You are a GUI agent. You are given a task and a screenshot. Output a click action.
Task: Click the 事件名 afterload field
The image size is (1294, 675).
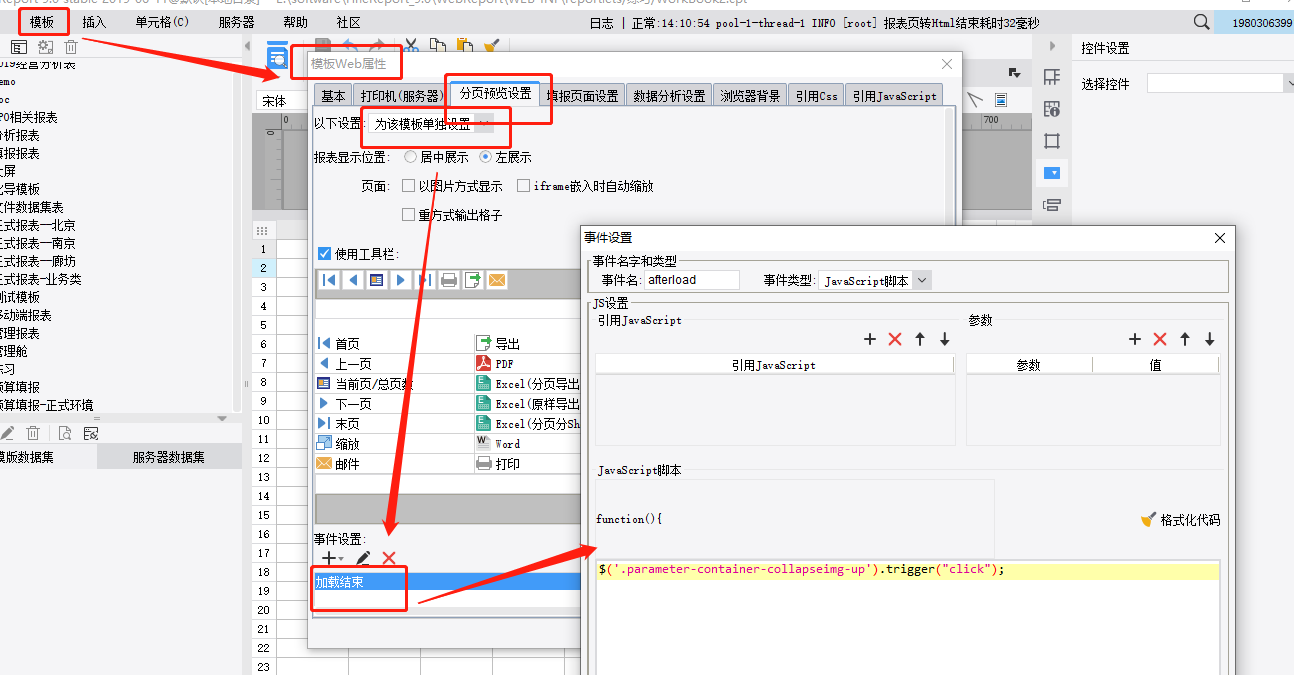click(x=691, y=280)
